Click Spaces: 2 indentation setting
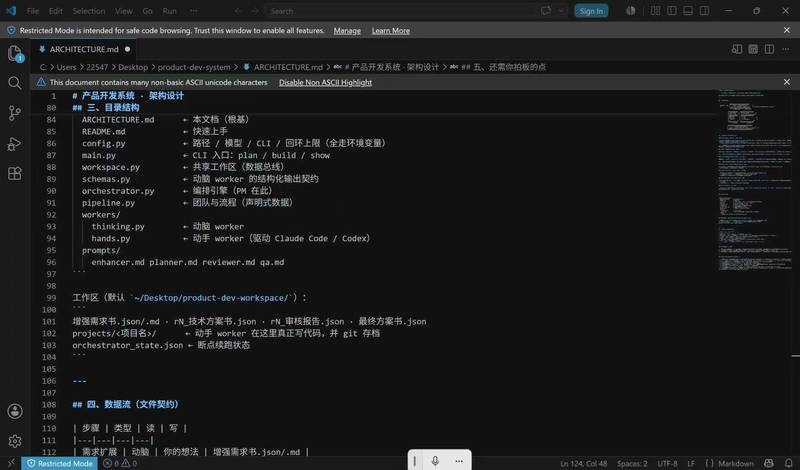The height and width of the screenshot is (470, 800). click(632, 463)
